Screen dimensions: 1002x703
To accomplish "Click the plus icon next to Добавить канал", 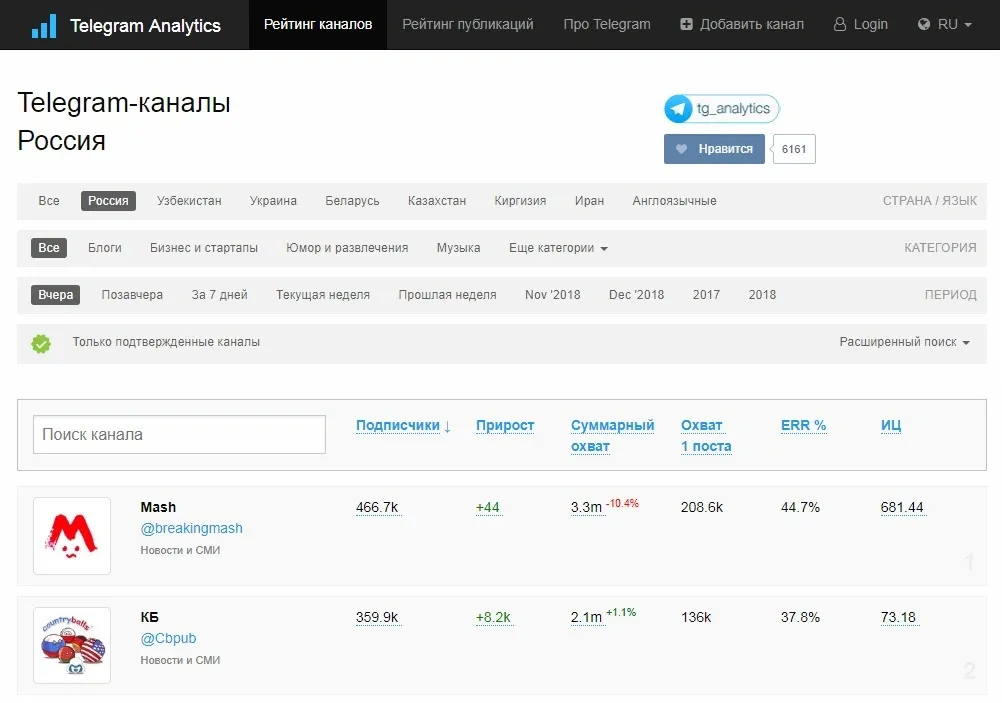I will [686, 24].
